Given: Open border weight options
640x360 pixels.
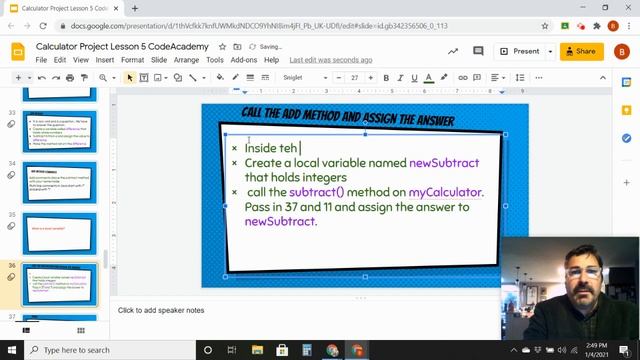Looking at the screenshot, I should coord(250,78).
